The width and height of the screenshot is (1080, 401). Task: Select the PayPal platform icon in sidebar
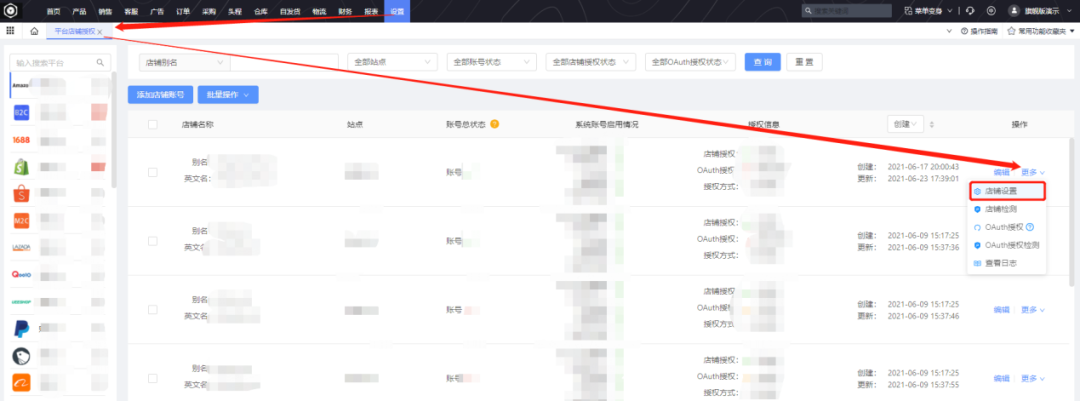21,329
